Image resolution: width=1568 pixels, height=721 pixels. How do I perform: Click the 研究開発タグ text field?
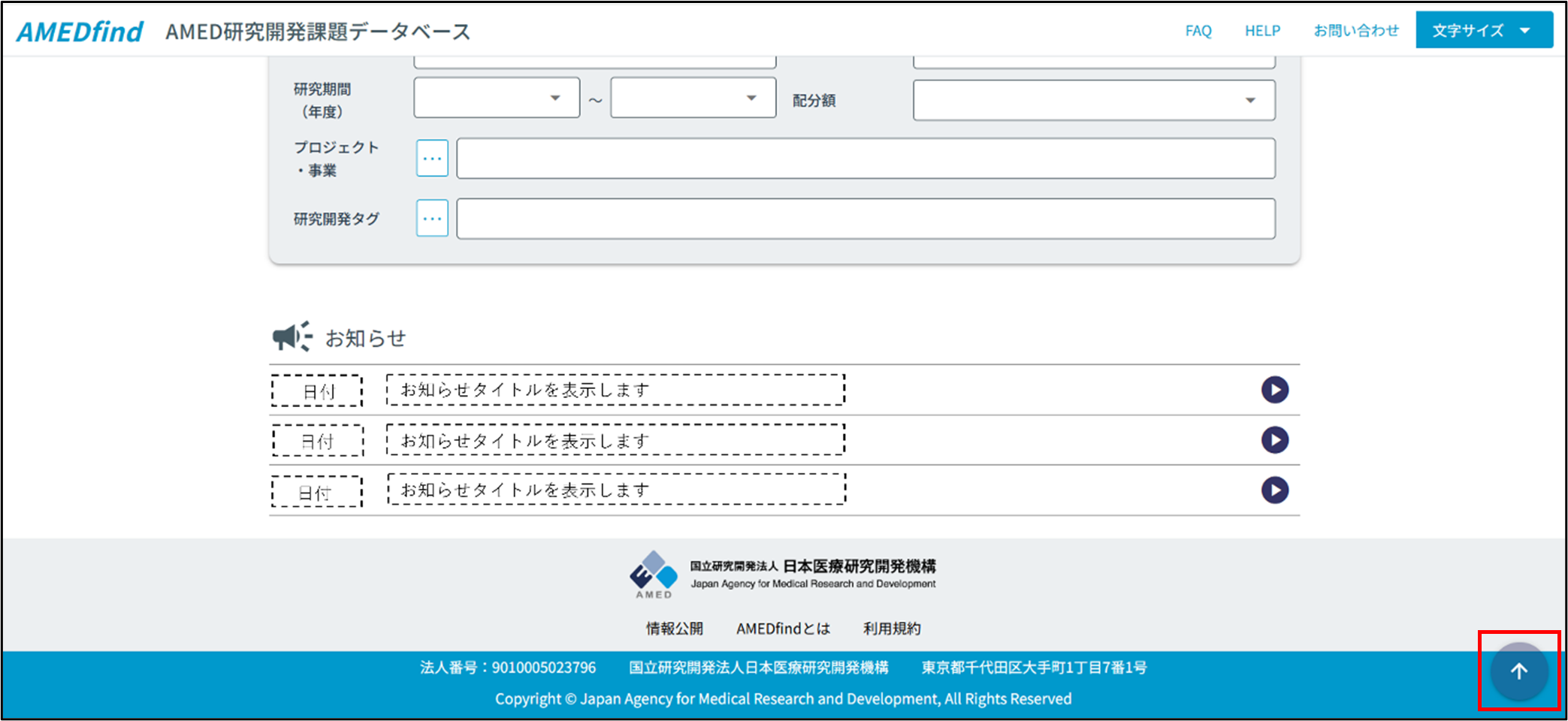pyautogui.click(x=866, y=219)
